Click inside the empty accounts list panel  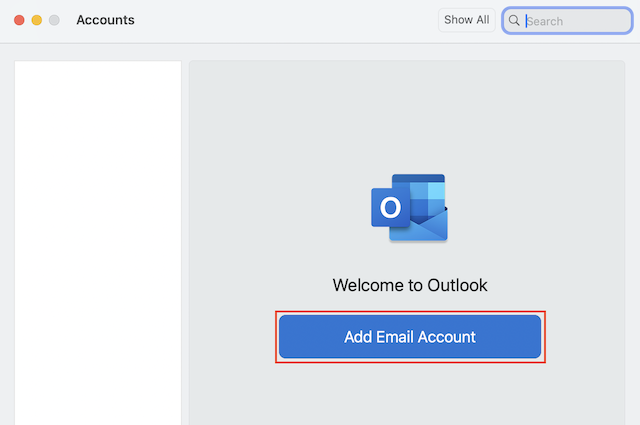click(x=98, y=243)
